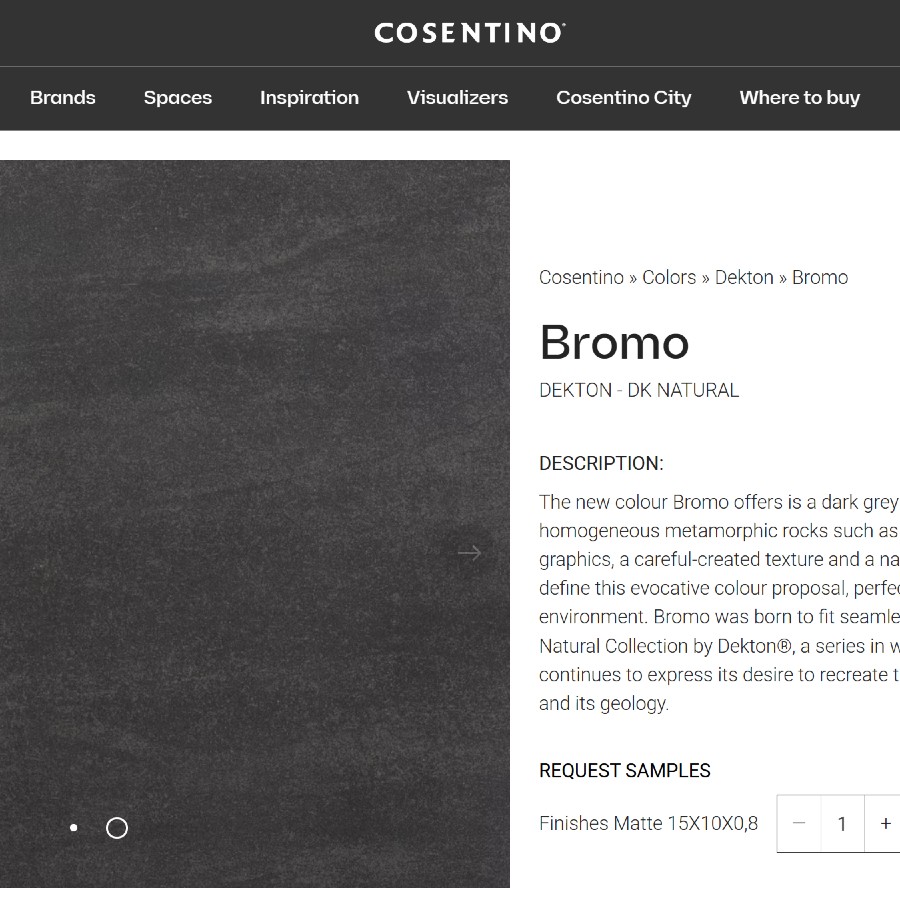Follow the Dekton breadcrumb link

point(744,277)
